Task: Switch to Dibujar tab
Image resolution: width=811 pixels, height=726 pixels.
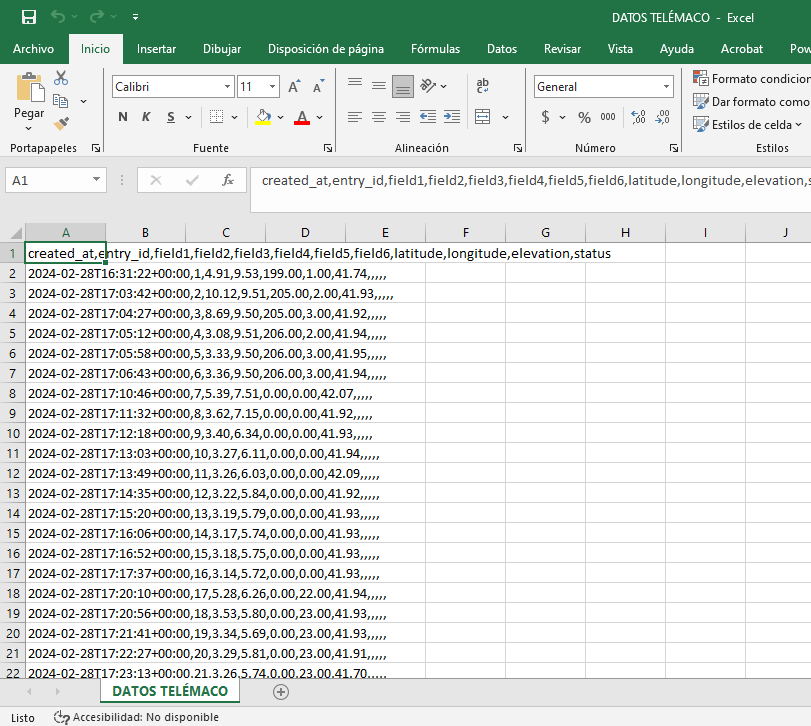Action: [222, 49]
